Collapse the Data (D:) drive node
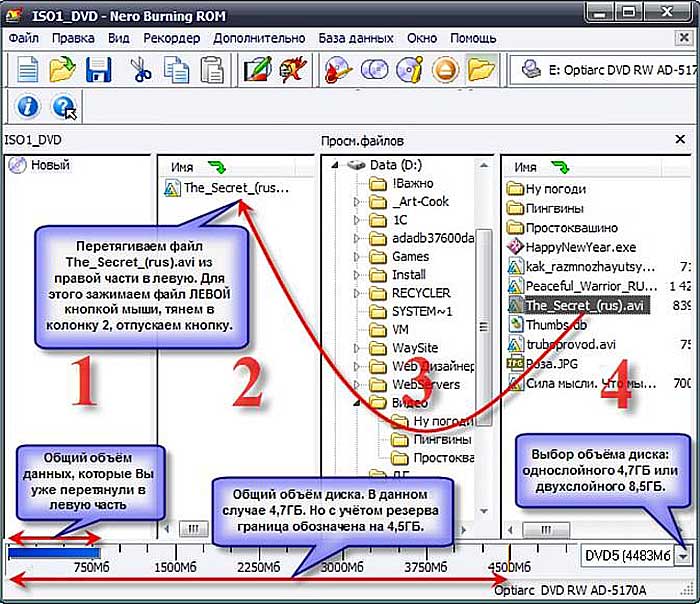The image size is (700, 604). click(x=334, y=165)
